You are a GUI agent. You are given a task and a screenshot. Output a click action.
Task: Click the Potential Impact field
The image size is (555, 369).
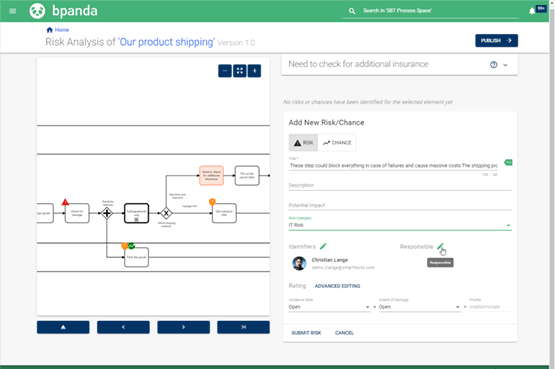(400, 205)
